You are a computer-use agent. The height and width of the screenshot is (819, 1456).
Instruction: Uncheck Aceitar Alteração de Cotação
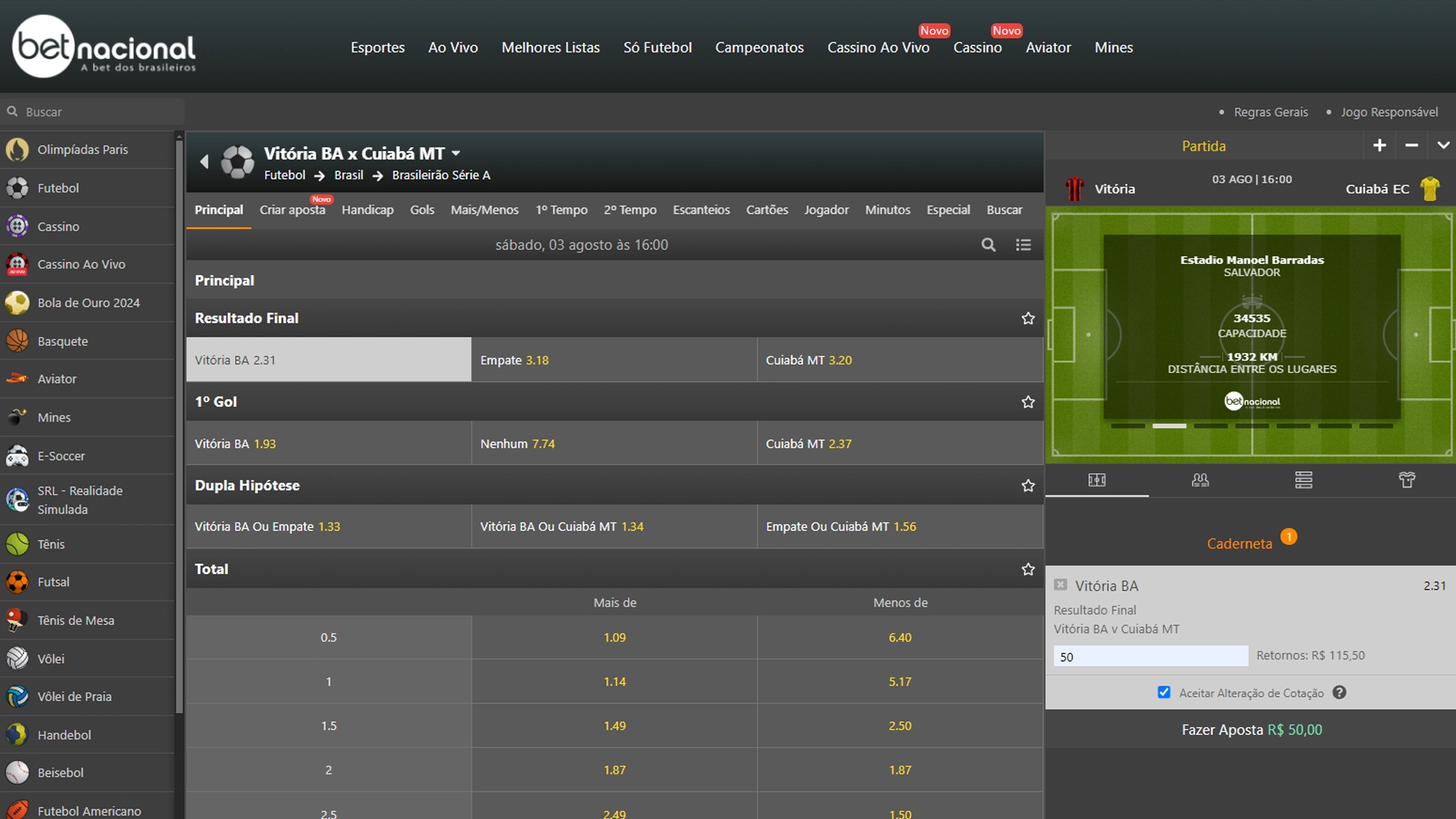[1164, 692]
